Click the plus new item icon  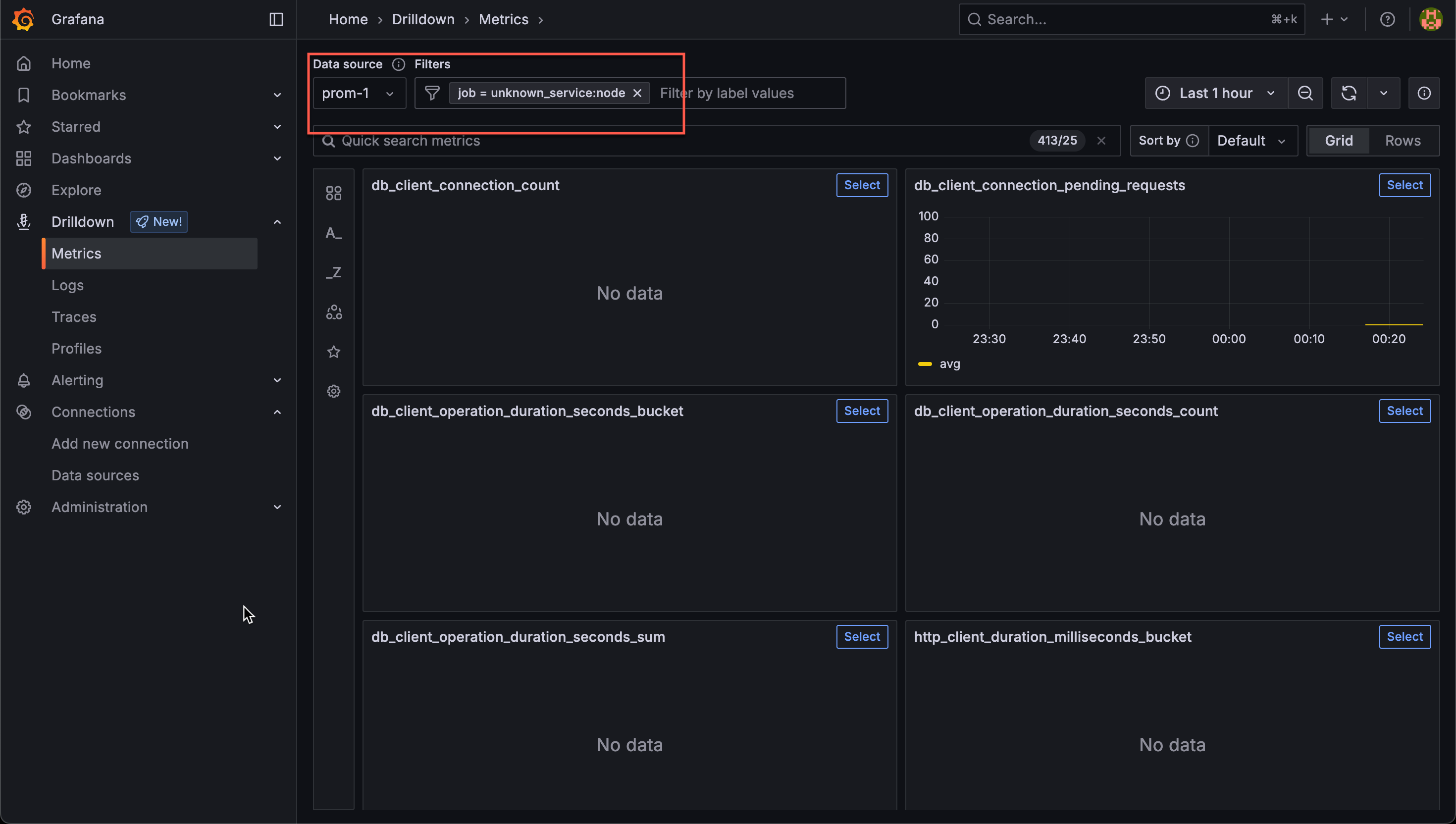pos(1326,19)
